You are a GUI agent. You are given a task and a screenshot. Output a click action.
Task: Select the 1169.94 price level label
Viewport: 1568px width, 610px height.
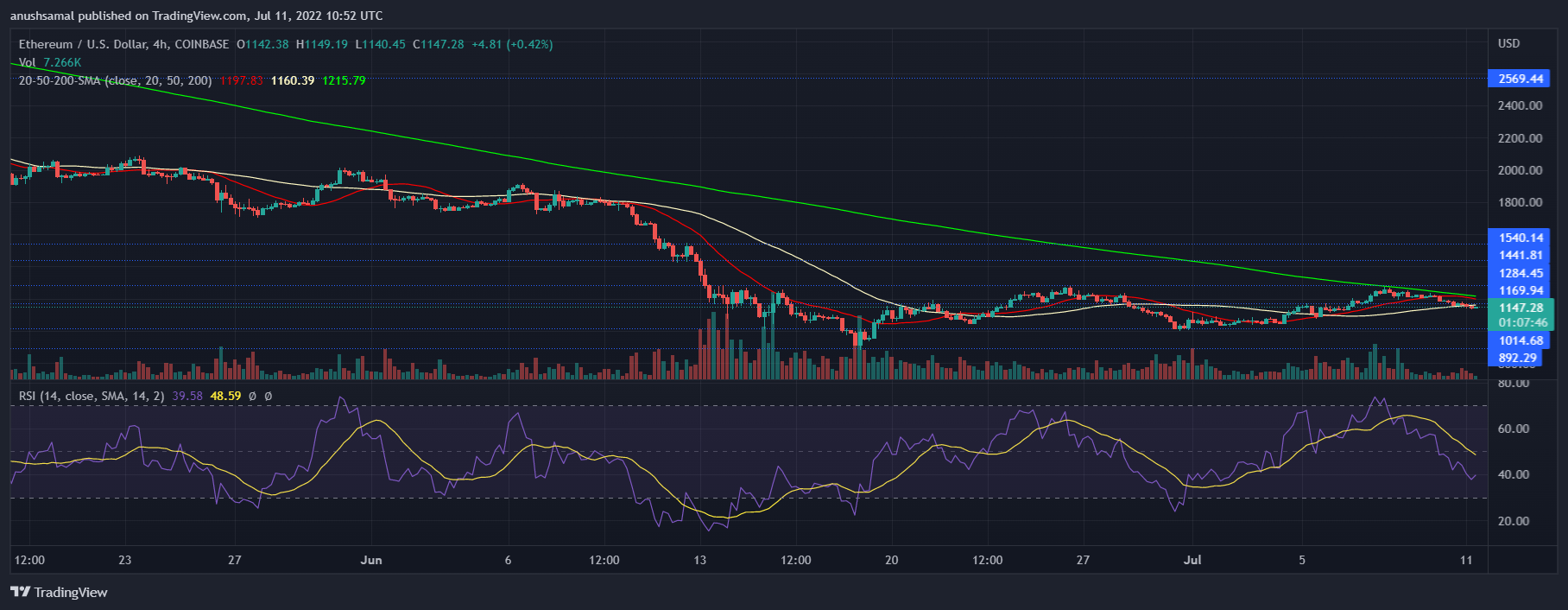pos(1519,290)
